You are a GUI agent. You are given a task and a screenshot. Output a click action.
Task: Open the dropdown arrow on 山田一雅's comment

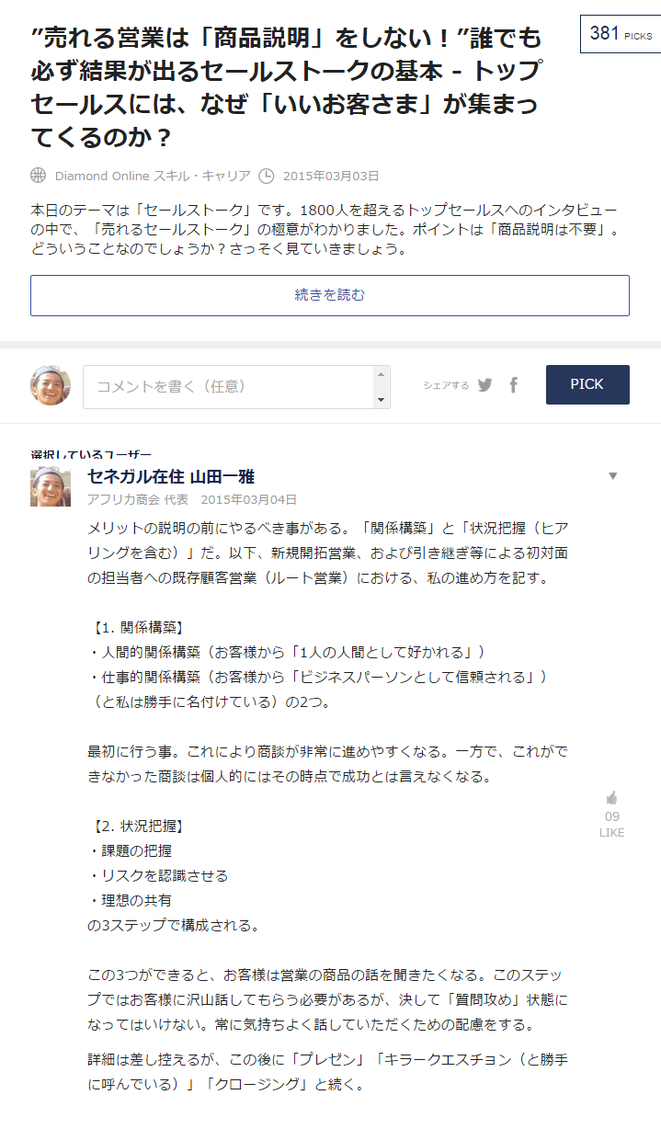pyautogui.click(x=613, y=476)
